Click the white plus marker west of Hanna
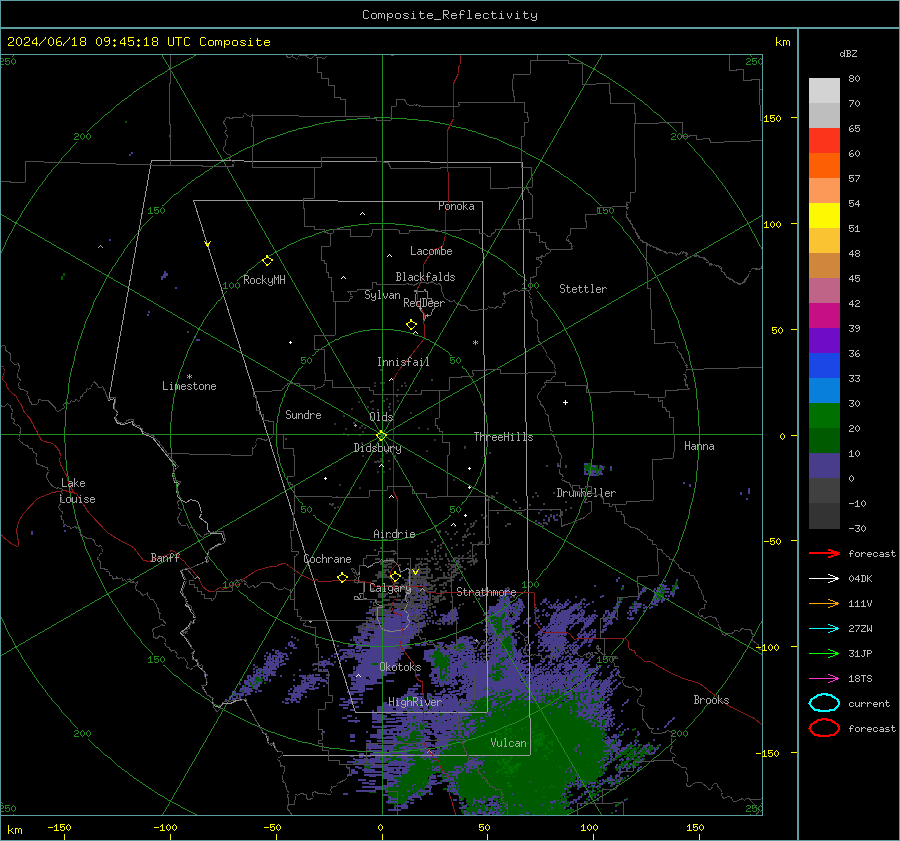The image size is (900, 841). click(565, 402)
